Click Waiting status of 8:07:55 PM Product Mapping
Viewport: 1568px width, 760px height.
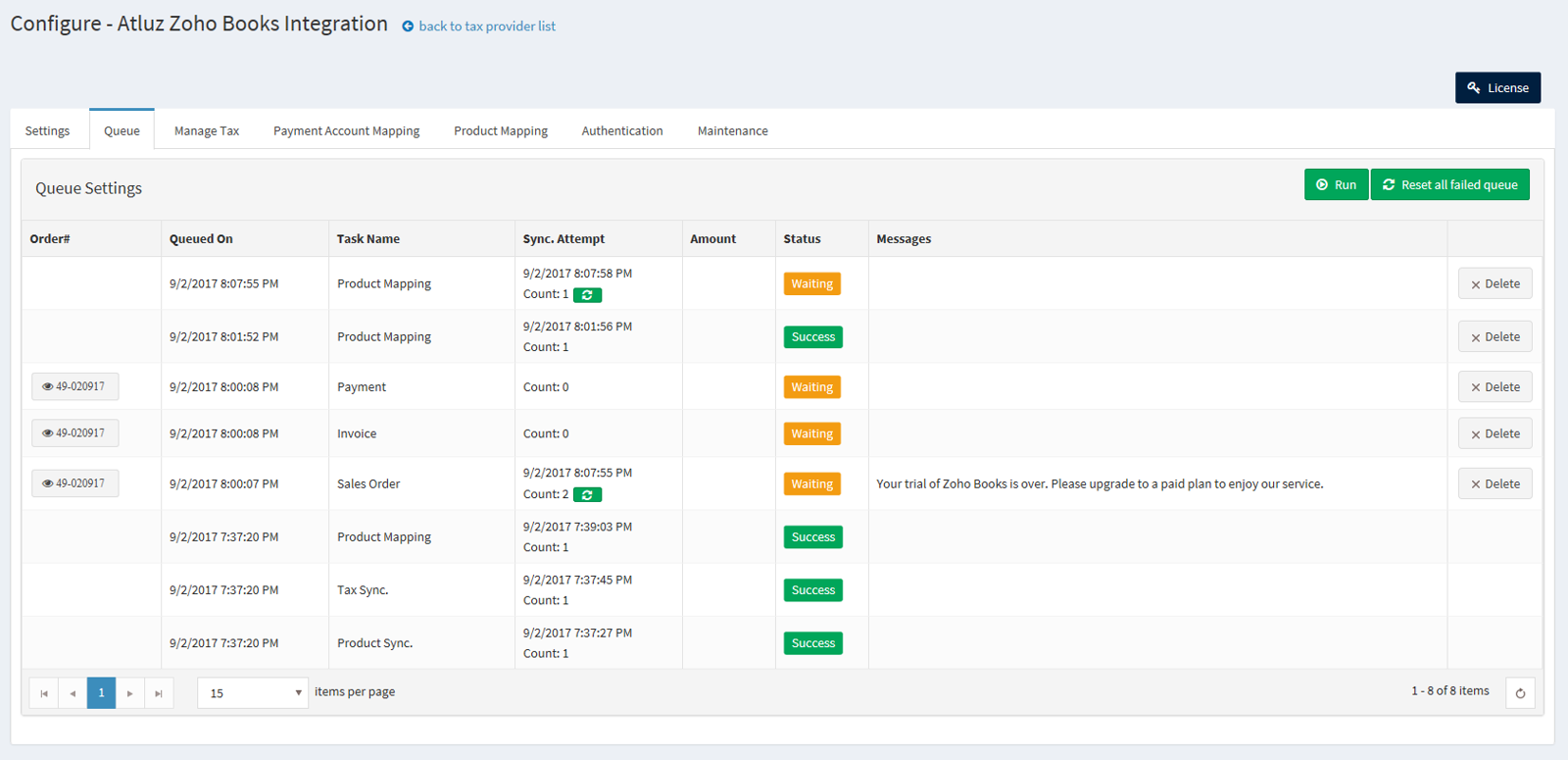point(812,283)
